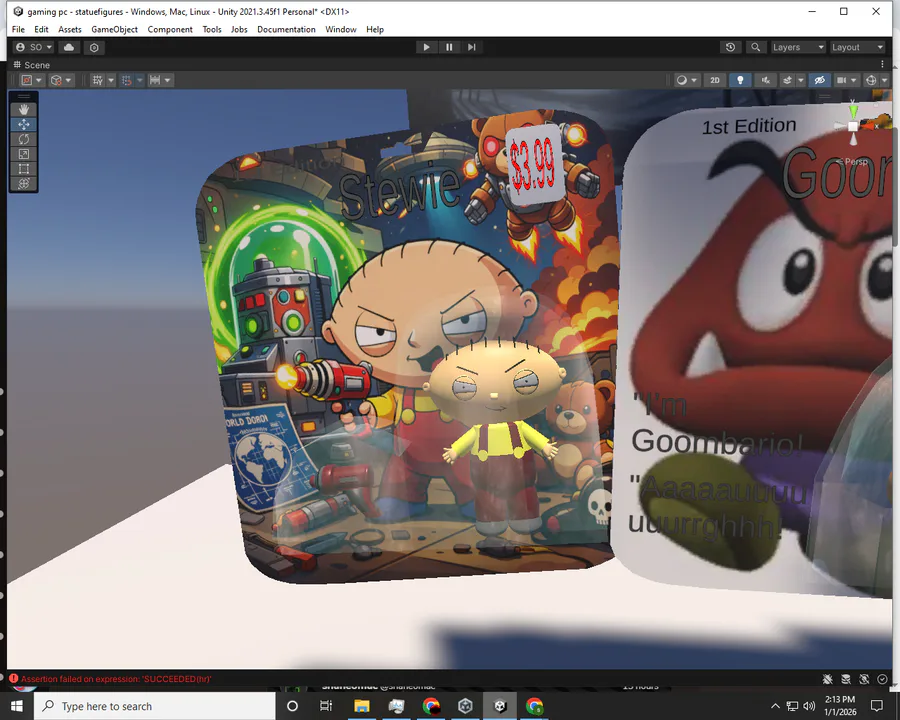Expand the scene camera dropdown arrow

[854, 80]
